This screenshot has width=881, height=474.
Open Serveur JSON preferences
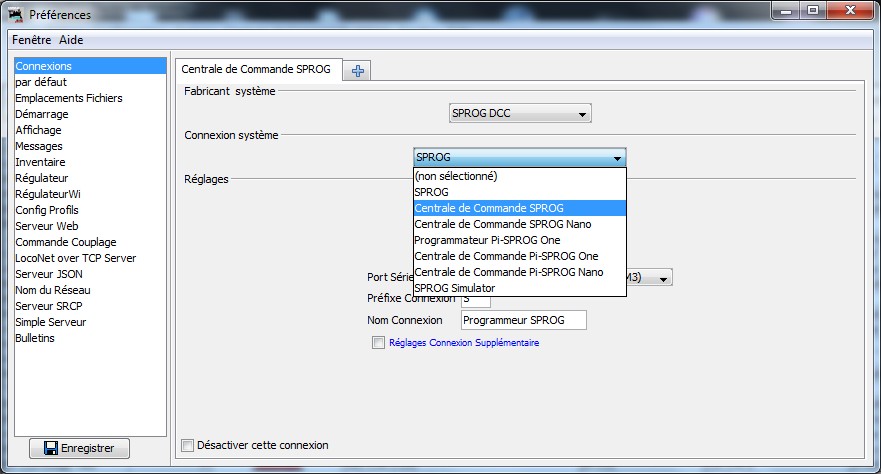[x=90, y=274]
